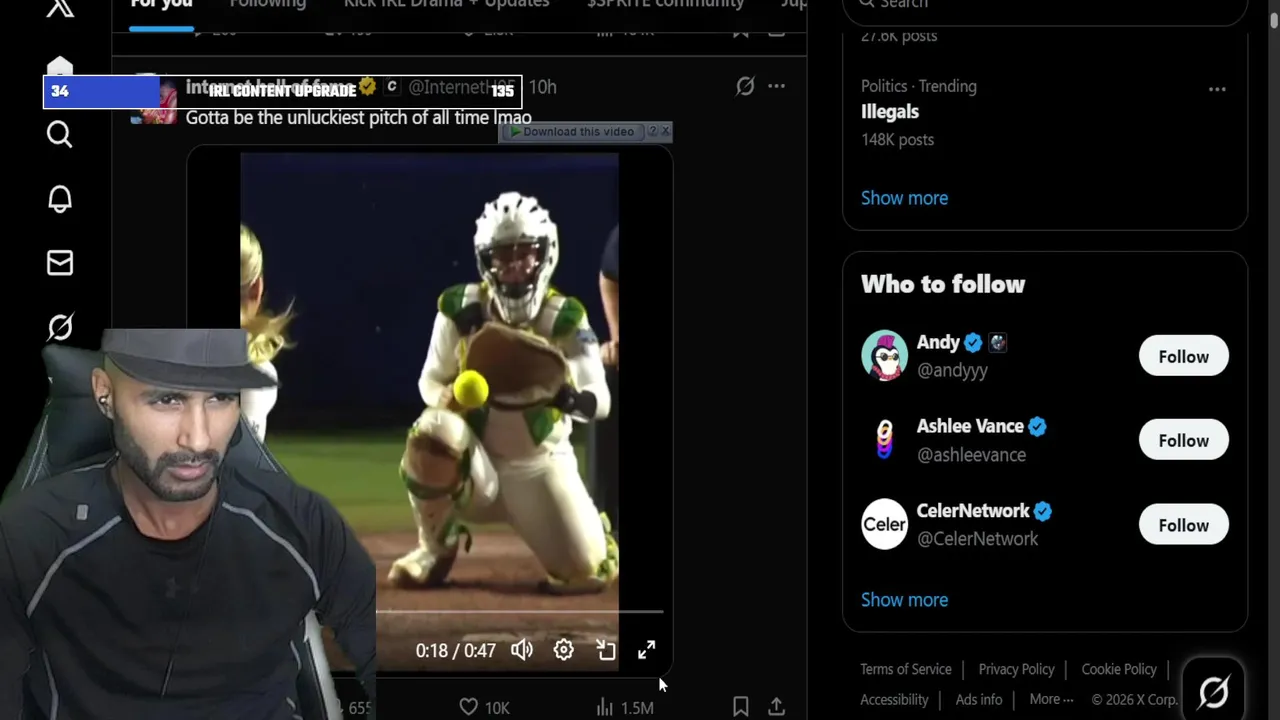The width and height of the screenshot is (1280, 720).
Task: View post analytics showing 1.5M views
Action: [624, 707]
